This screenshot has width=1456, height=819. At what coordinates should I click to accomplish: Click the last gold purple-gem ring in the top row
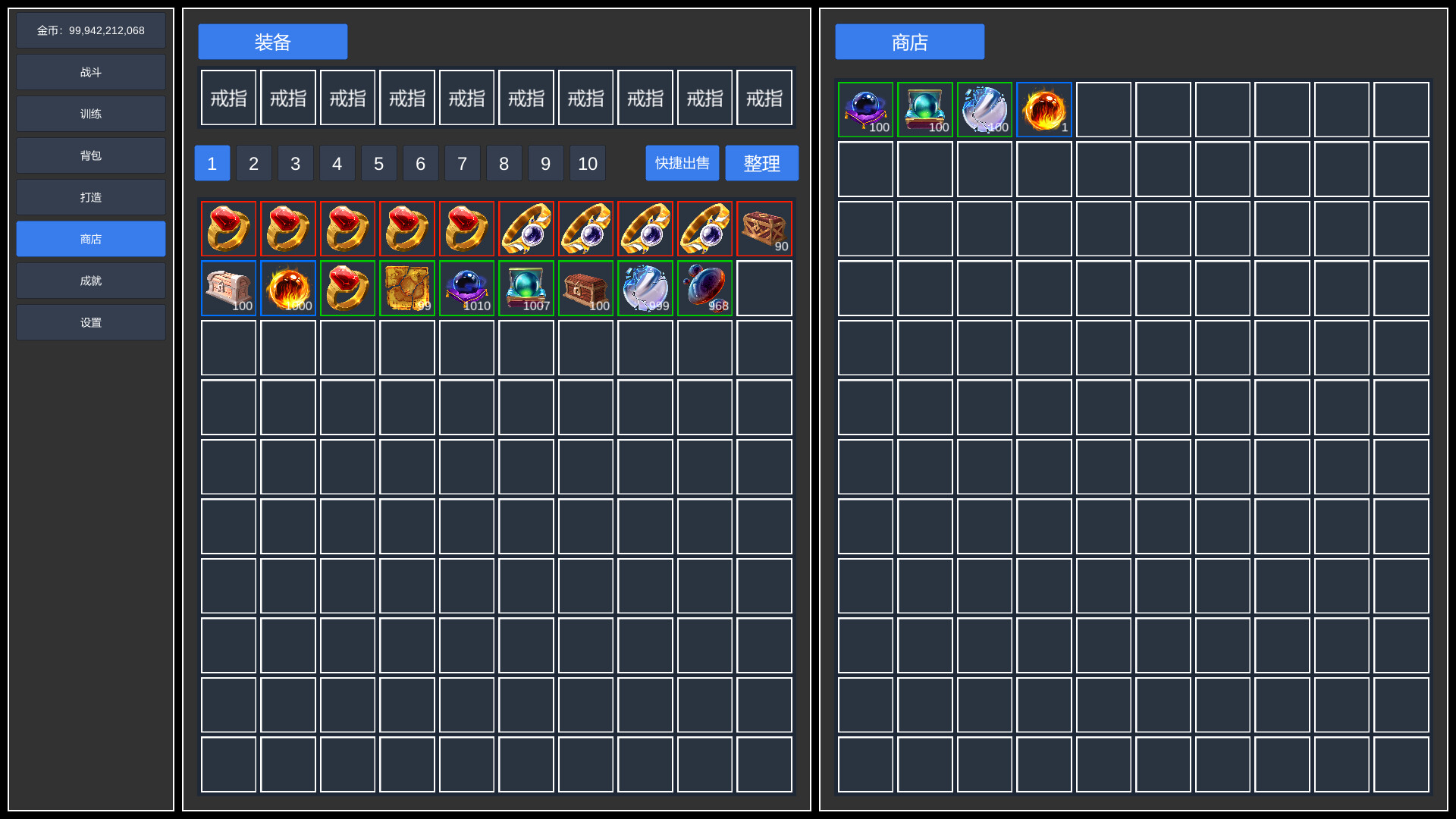704,228
